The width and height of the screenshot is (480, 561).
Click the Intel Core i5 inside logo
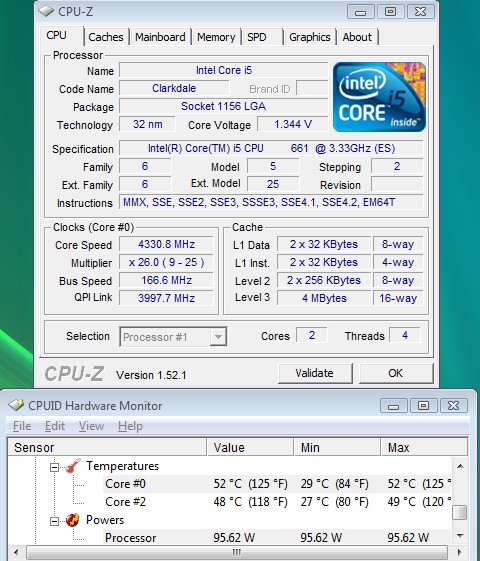[379, 97]
